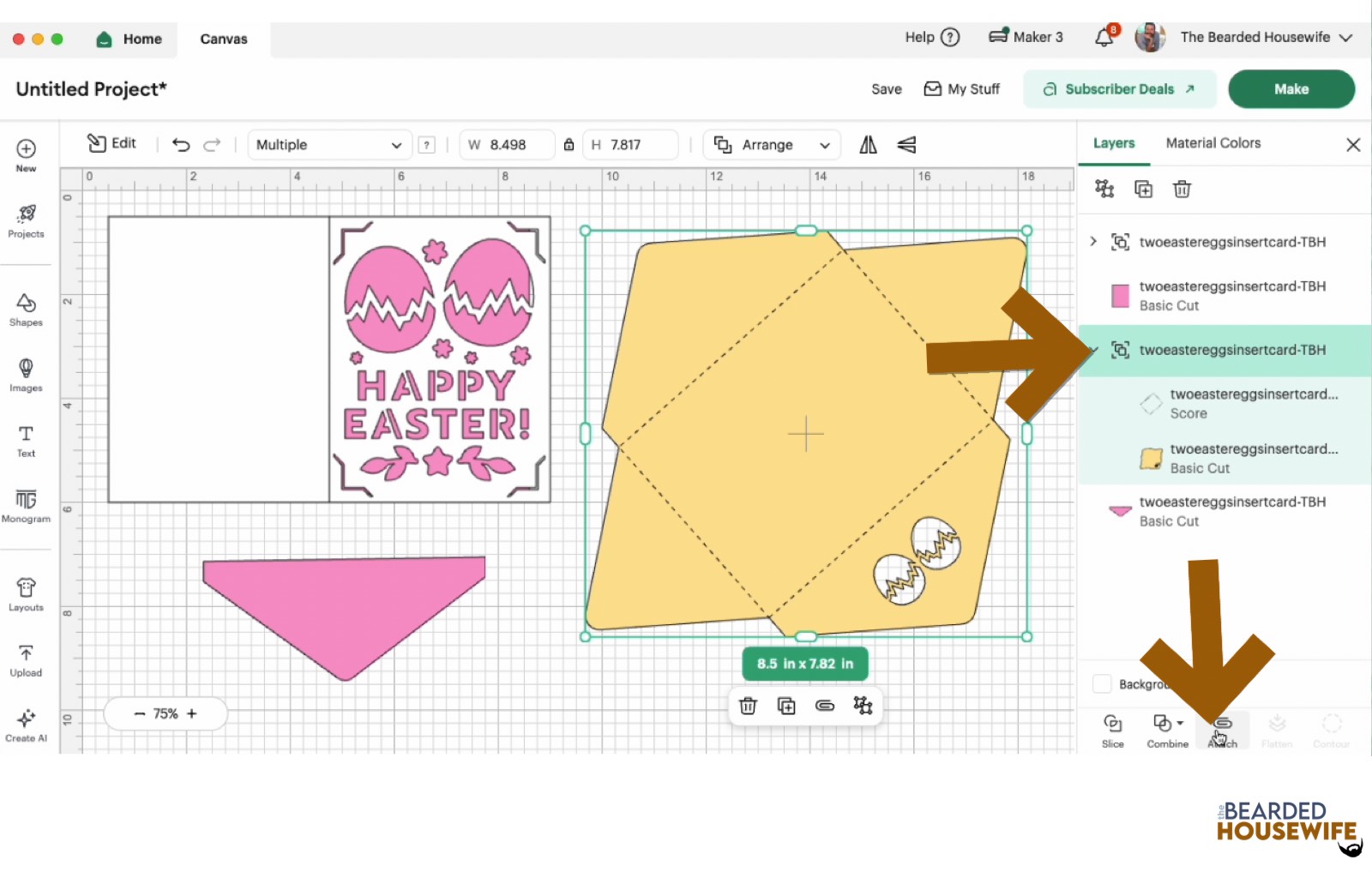Toggle the lock aspect ratio between W and H
The height and width of the screenshot is (872, 1372).
(569, 144)
